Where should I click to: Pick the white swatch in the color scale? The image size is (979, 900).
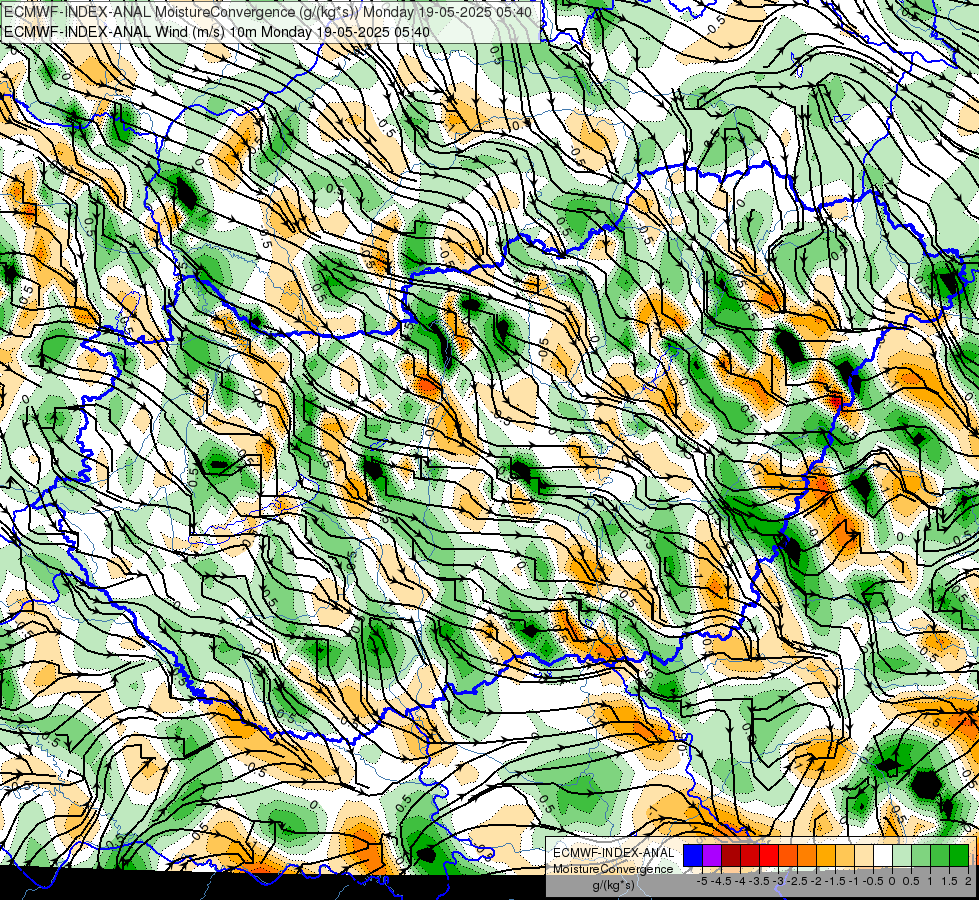pyautogui.click(x=883, y=855)
